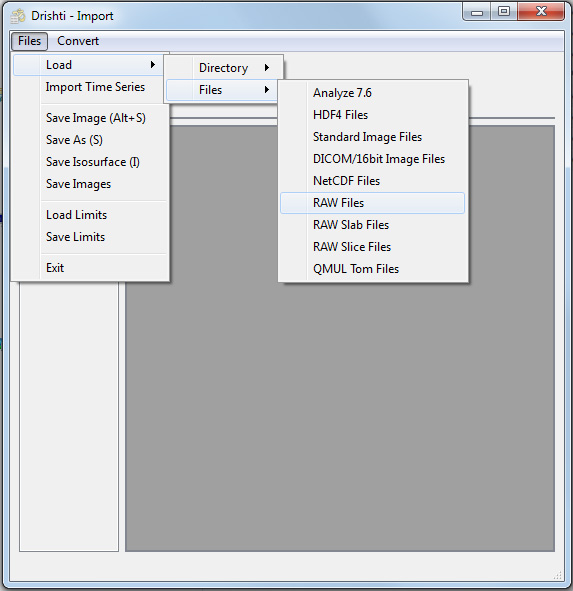The image size is (573, 591).
Task: Select Analyze 7.6 file type
Action: (x=342, y=93)
